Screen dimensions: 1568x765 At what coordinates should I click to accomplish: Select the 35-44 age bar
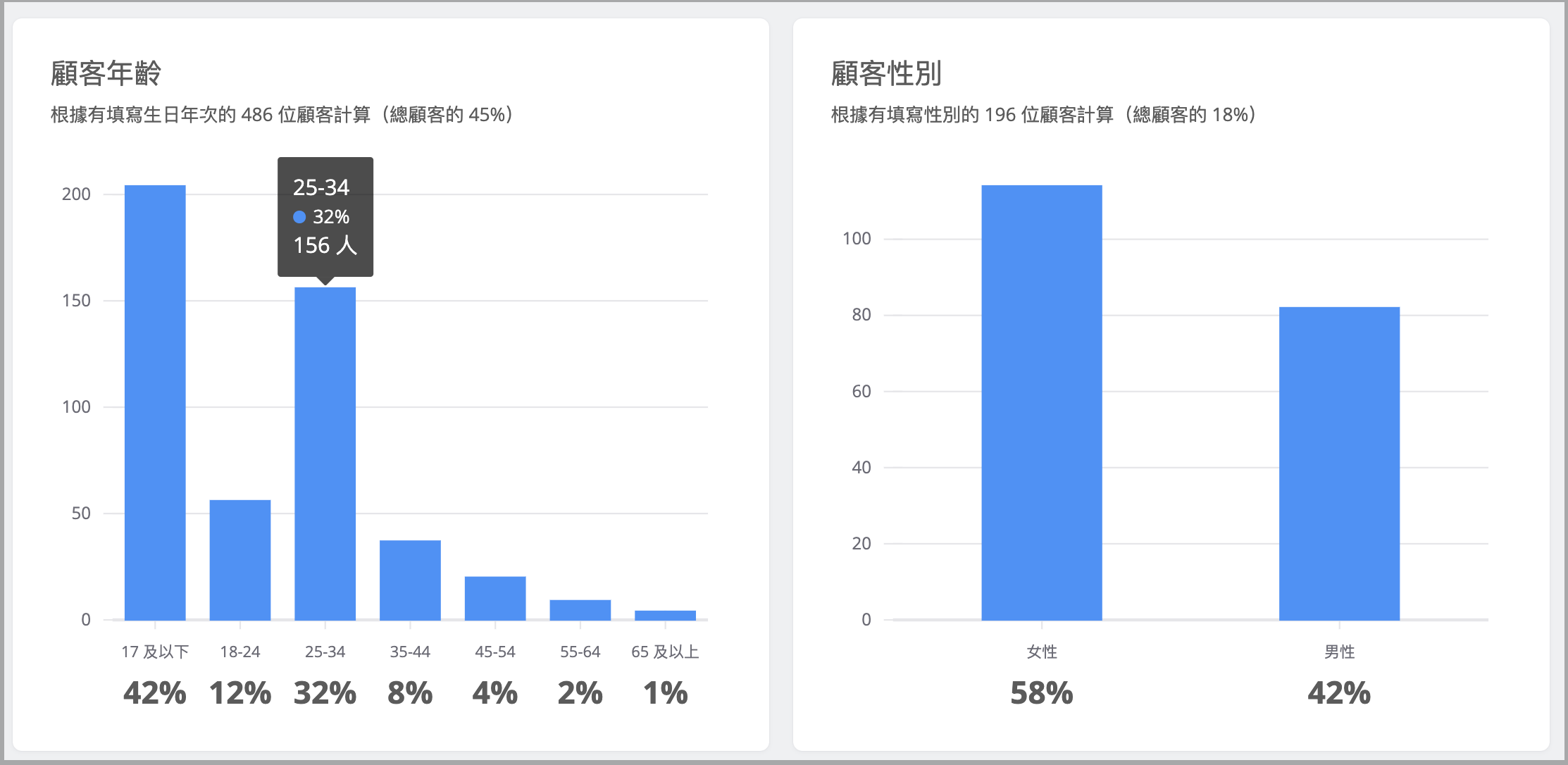pos(410,580)
